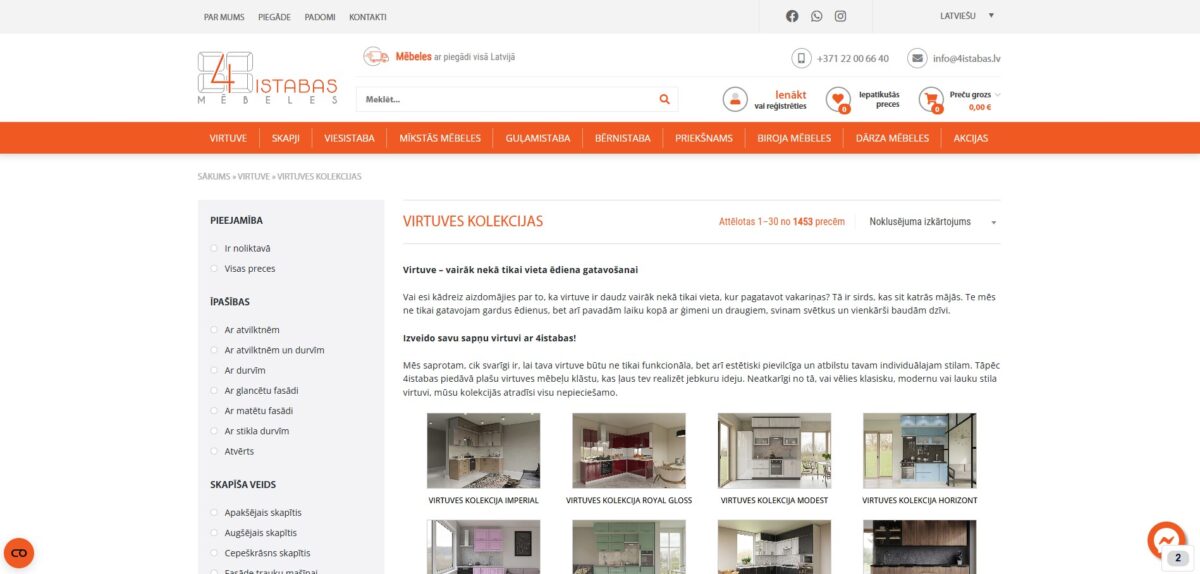The height and width of the screenshot is (574, 1200).
Task: Open the user account icon near Ienākt
Action: tap(735, 99)
